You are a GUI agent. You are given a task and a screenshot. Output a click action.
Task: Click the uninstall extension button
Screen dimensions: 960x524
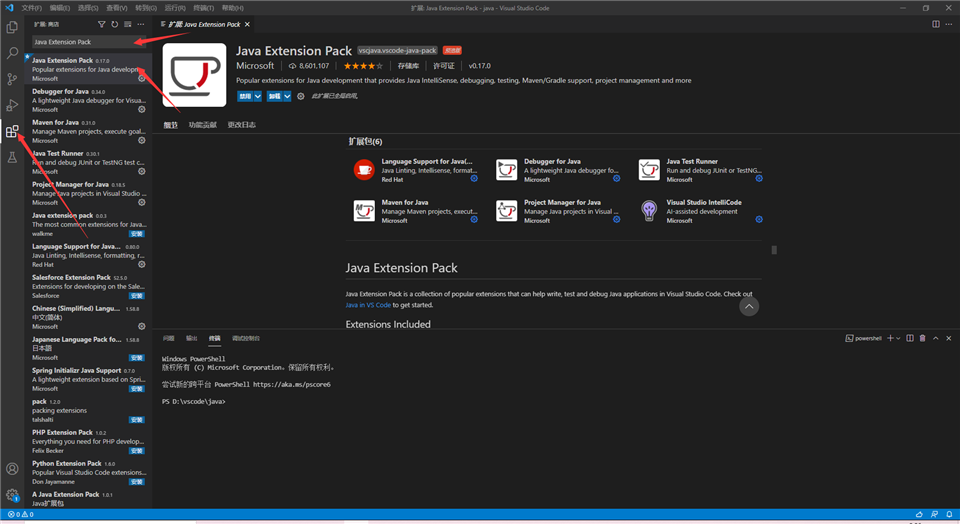[x=274, y=96]
